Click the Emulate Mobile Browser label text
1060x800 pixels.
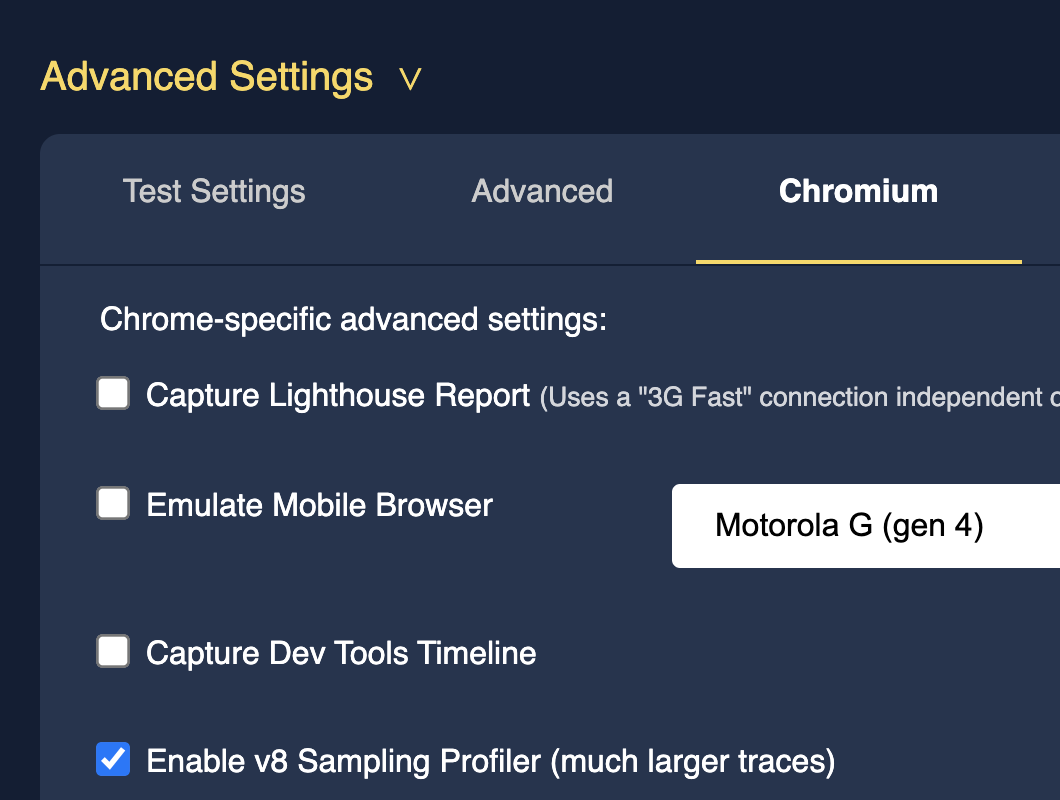pos(320,505)
